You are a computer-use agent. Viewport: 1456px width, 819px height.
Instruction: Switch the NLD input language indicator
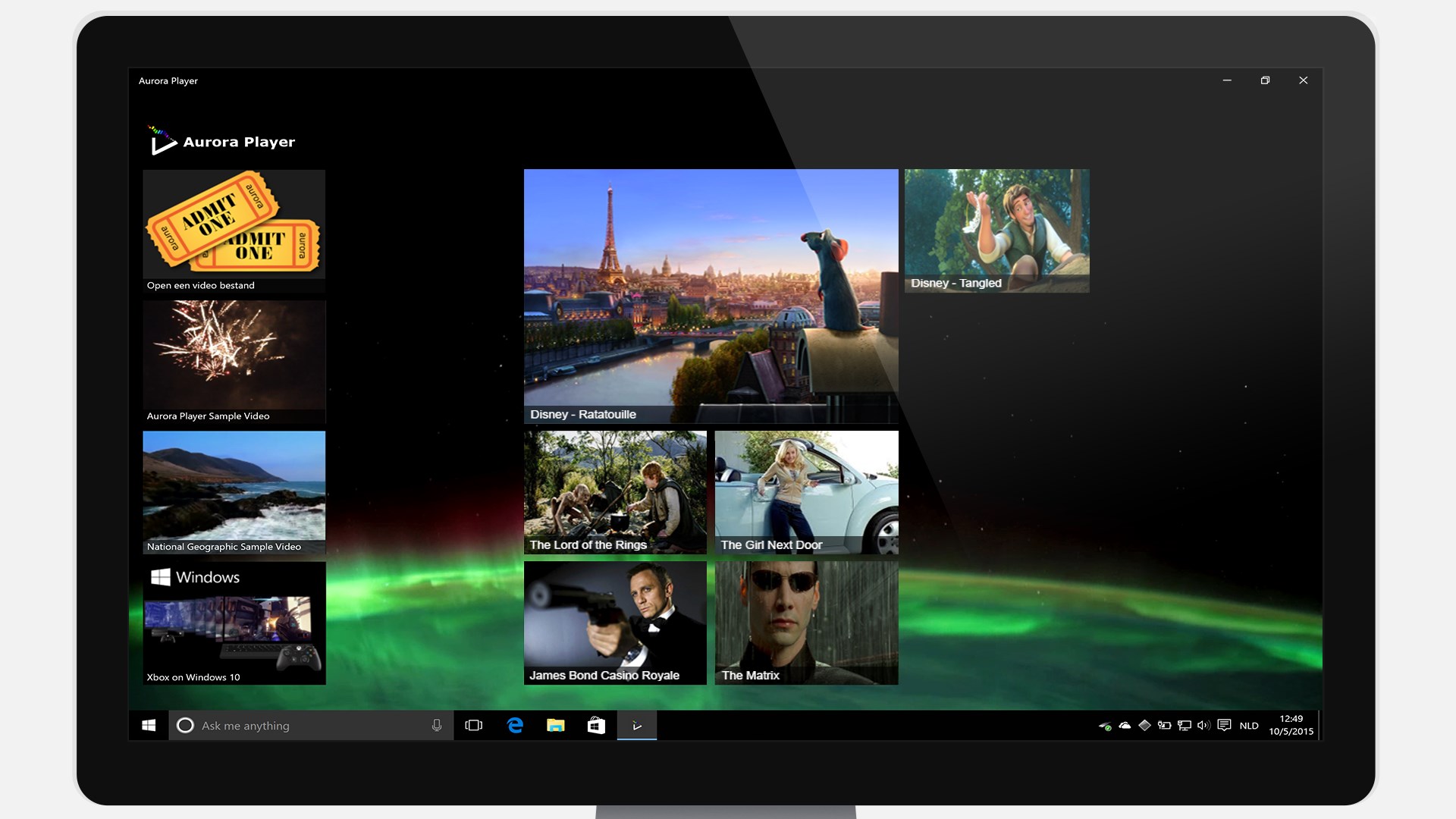[1249, 726]
